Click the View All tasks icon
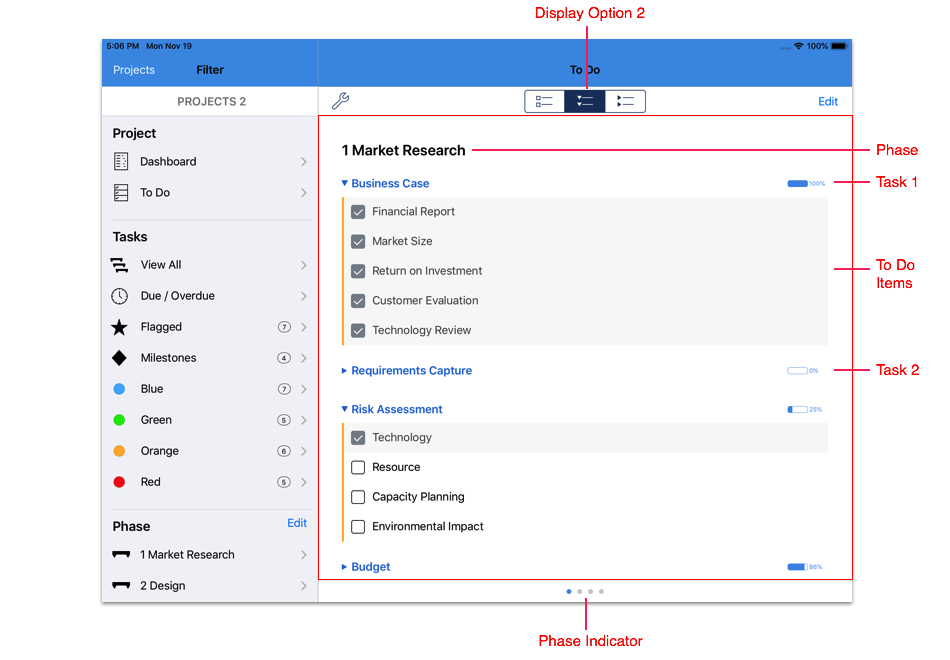The image size is (950, 660). pos(119,265)
